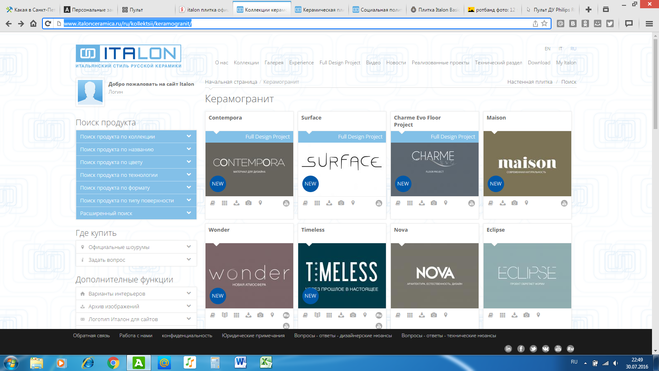The width and height of the screenshot is (659, 371).
Task: Bookmark page with star icon
Action: pos(544,24)
